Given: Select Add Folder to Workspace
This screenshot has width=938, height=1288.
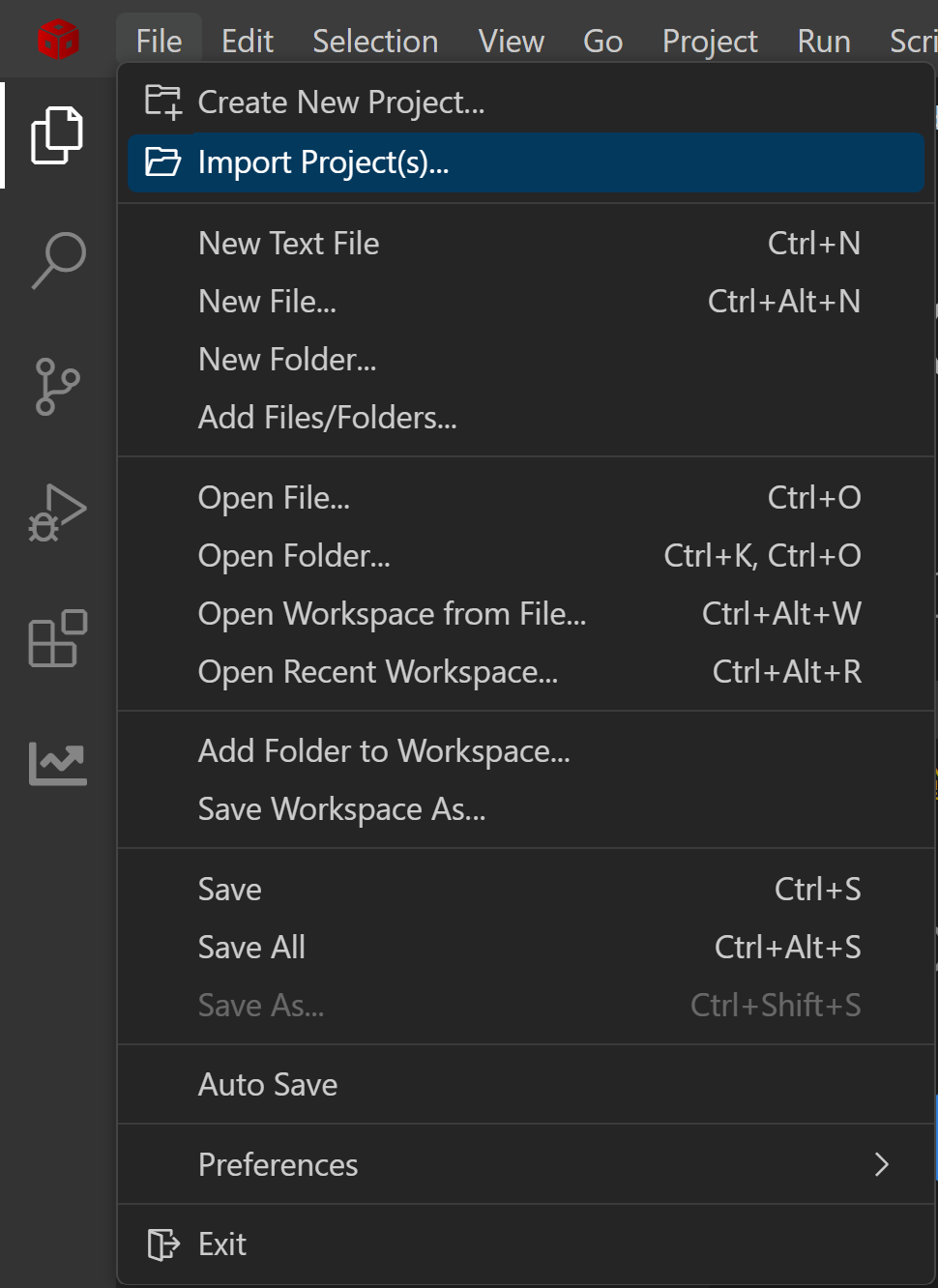Looking at the screenshot, I should point(384,751).
